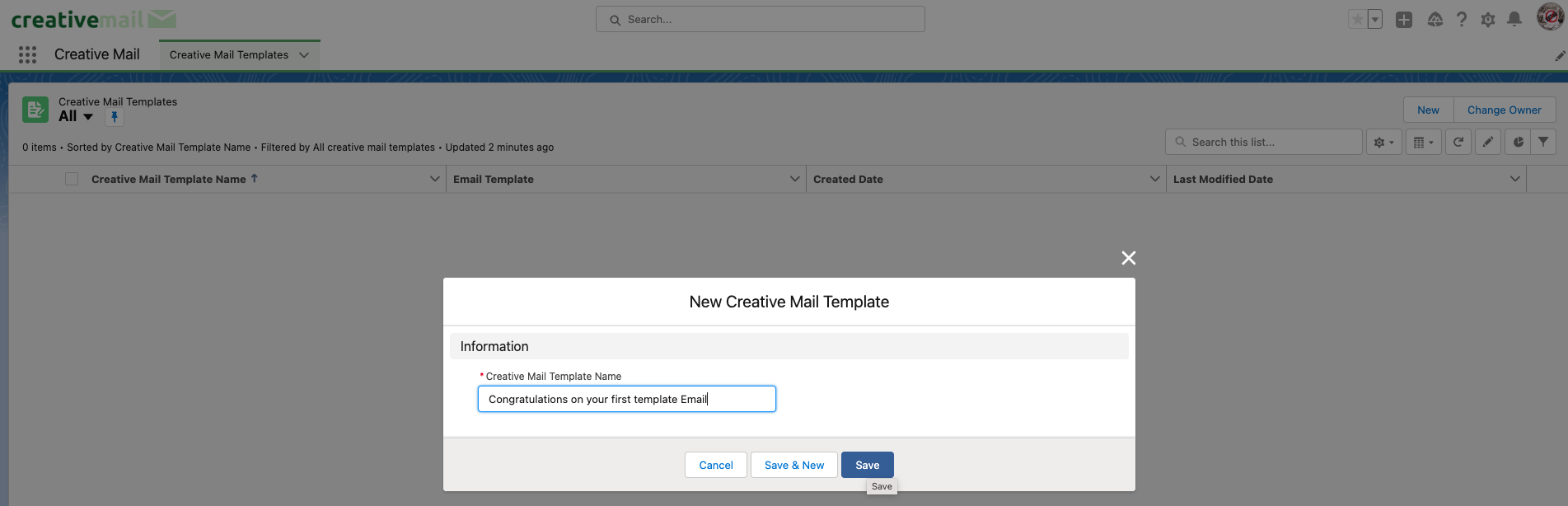This screenshot has height=506, width=1568.
Task: Click the Search this list field
Action: point(1263,142)
